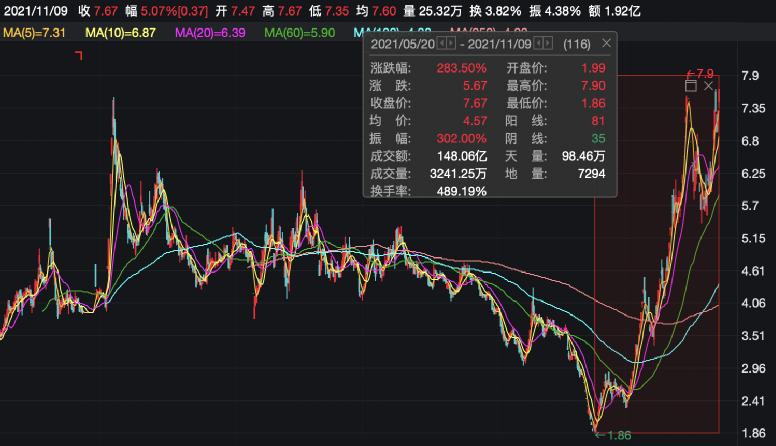Screen dimensions: 776x446
Task: Click the 7.35 price axis label
Action: point(752,108)
